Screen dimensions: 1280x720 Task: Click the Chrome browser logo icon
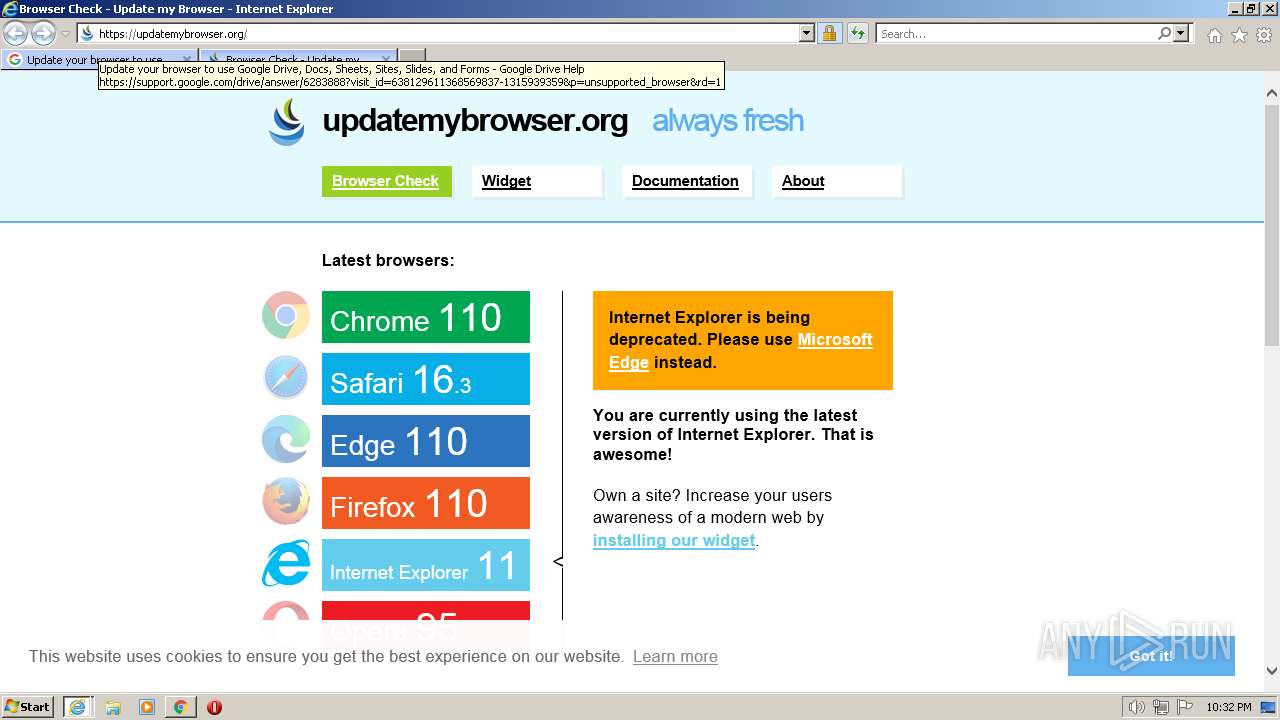point(286,316)
